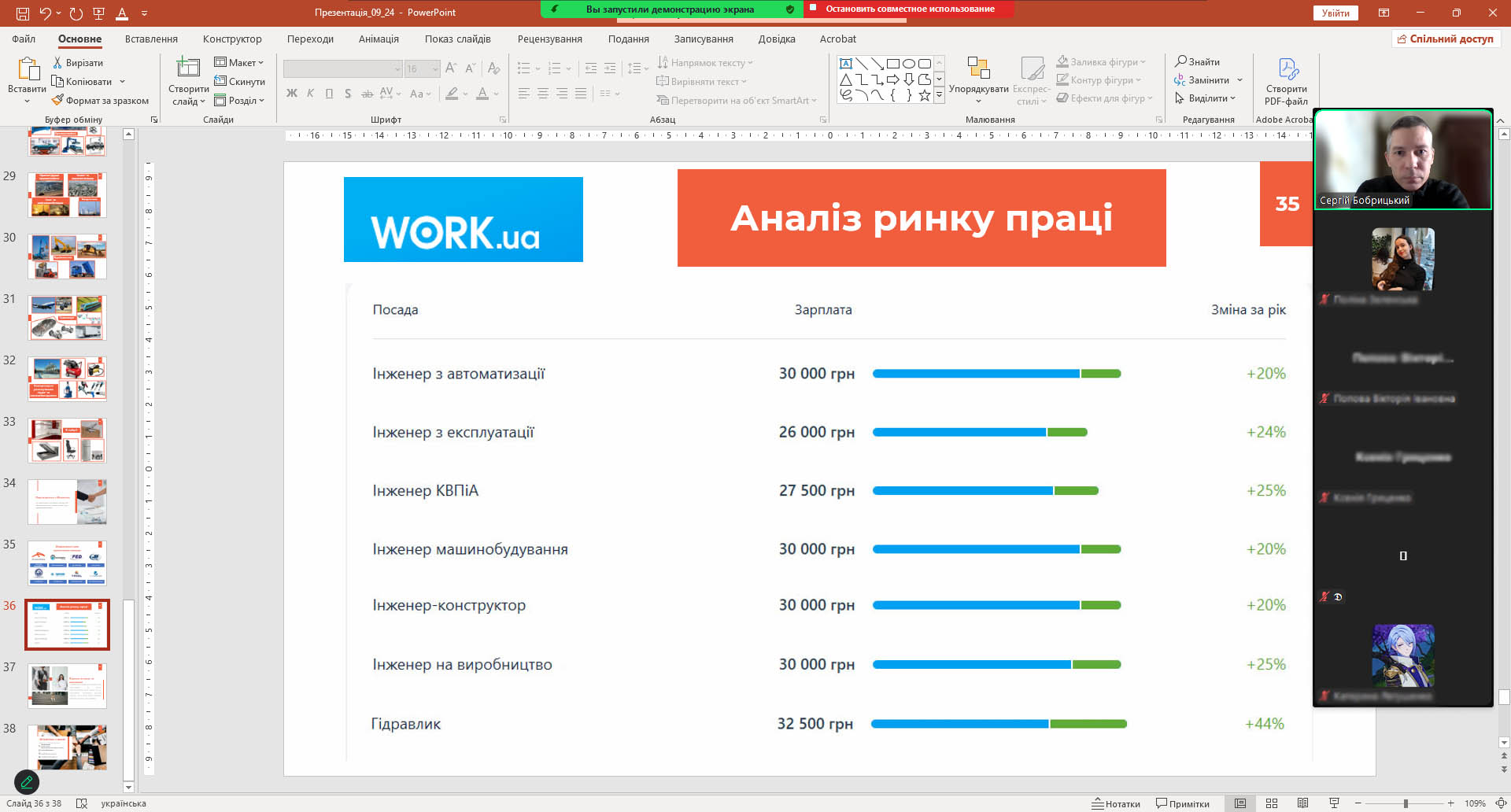The height and width of the screenshot is (812, 1511).
Task: Toggle underline formatting
Action: [329, 94]
